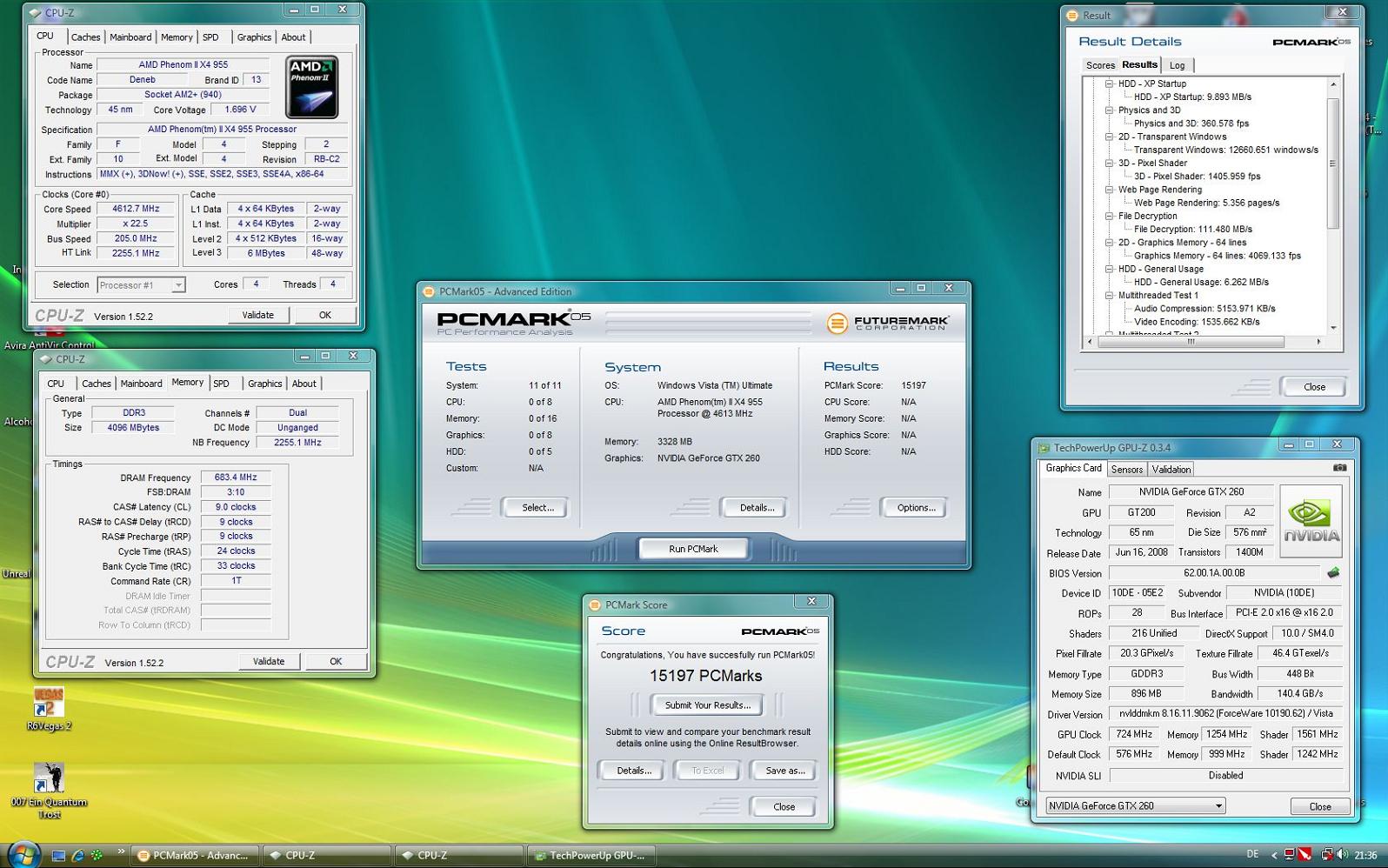Collapse the 2D - Transparent Windows node
Image resolution: width=1388 pixels, height=868 pixels.
[x=1109, y=137]
